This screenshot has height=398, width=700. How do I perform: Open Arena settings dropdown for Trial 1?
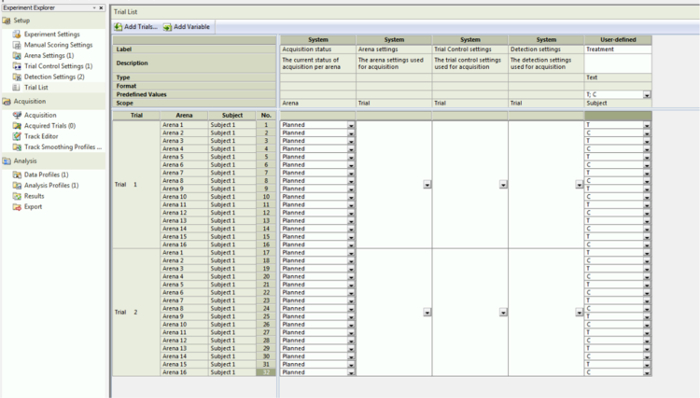pyautogui.click(x=427, y=185)
